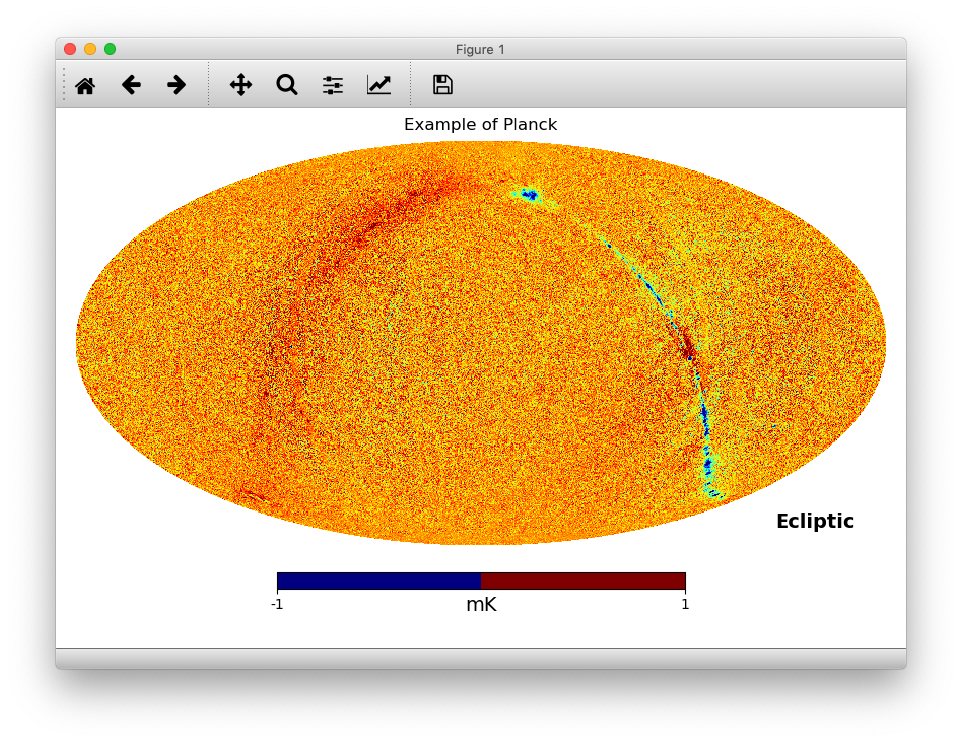Click the 'Example of Planck' title
Screen dimensions: 962x743
[481, 124]
